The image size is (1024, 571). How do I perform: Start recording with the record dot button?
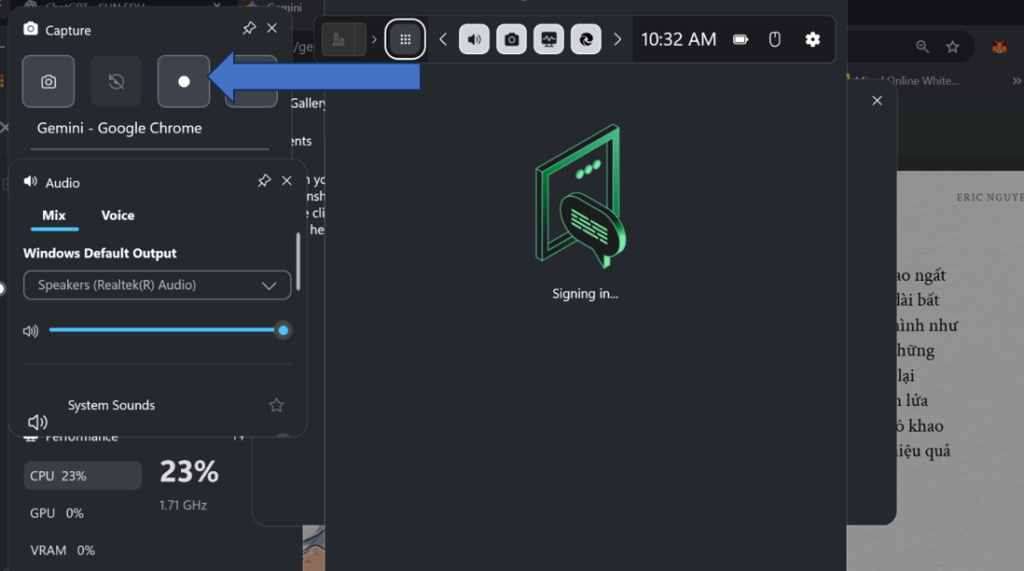click(184, 82)
